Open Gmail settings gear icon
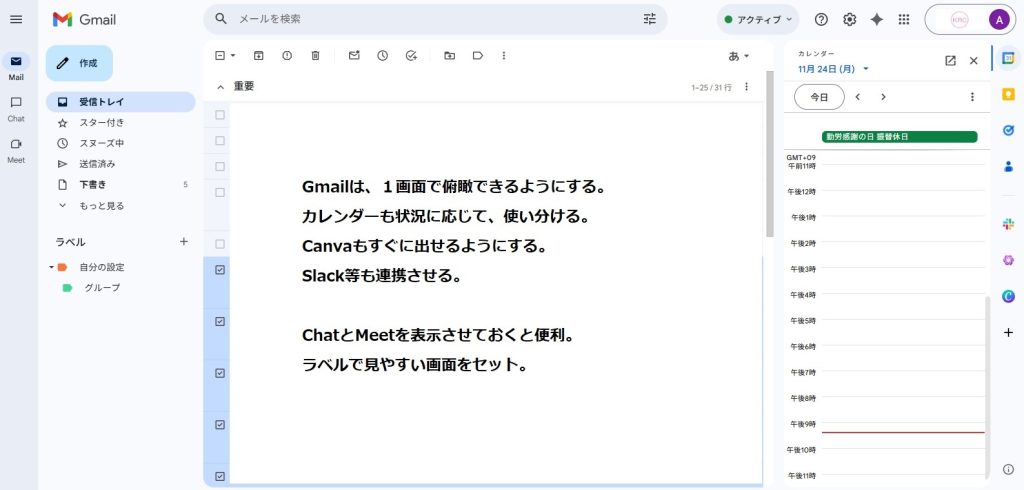The width and height of the screenshot is (1024, 490). [849, 19]
